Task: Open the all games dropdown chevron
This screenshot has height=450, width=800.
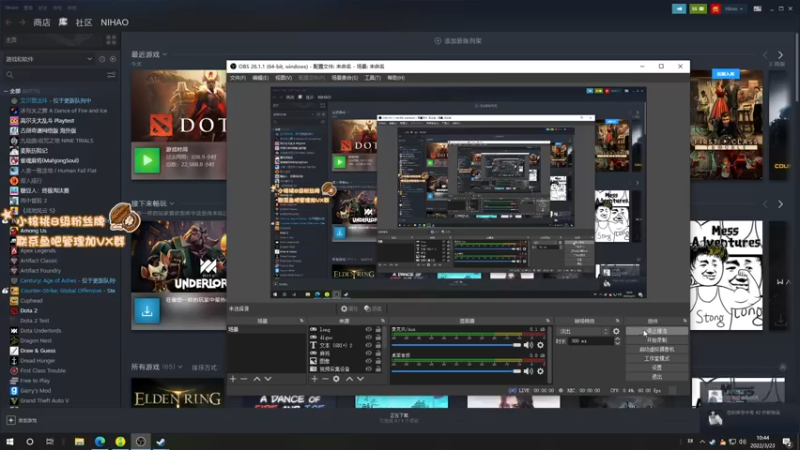Action: pos(180,367)
